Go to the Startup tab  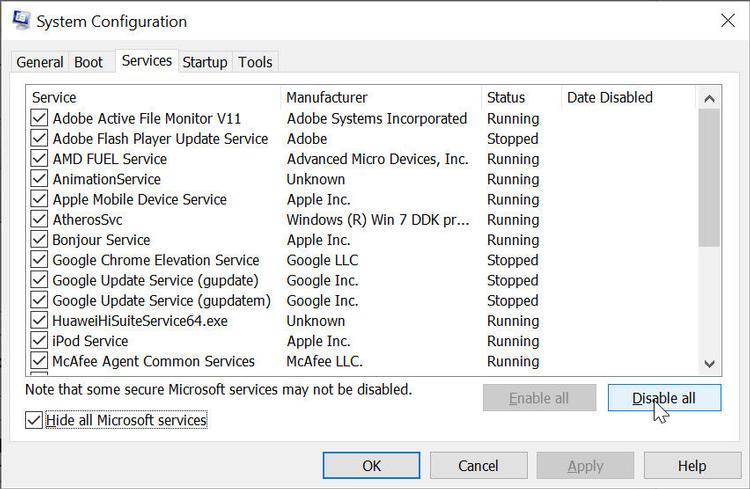pos(204,62)
